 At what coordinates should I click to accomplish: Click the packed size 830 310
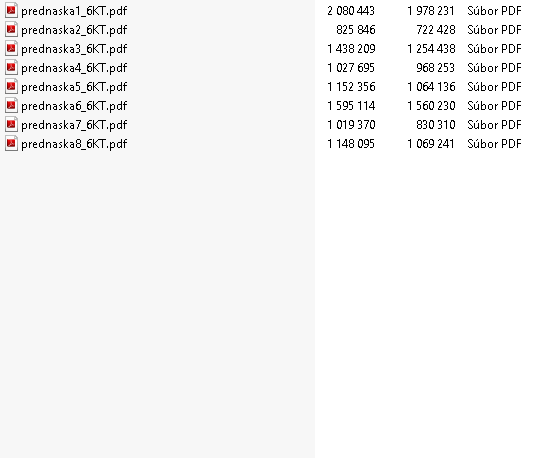click(436, 125)
